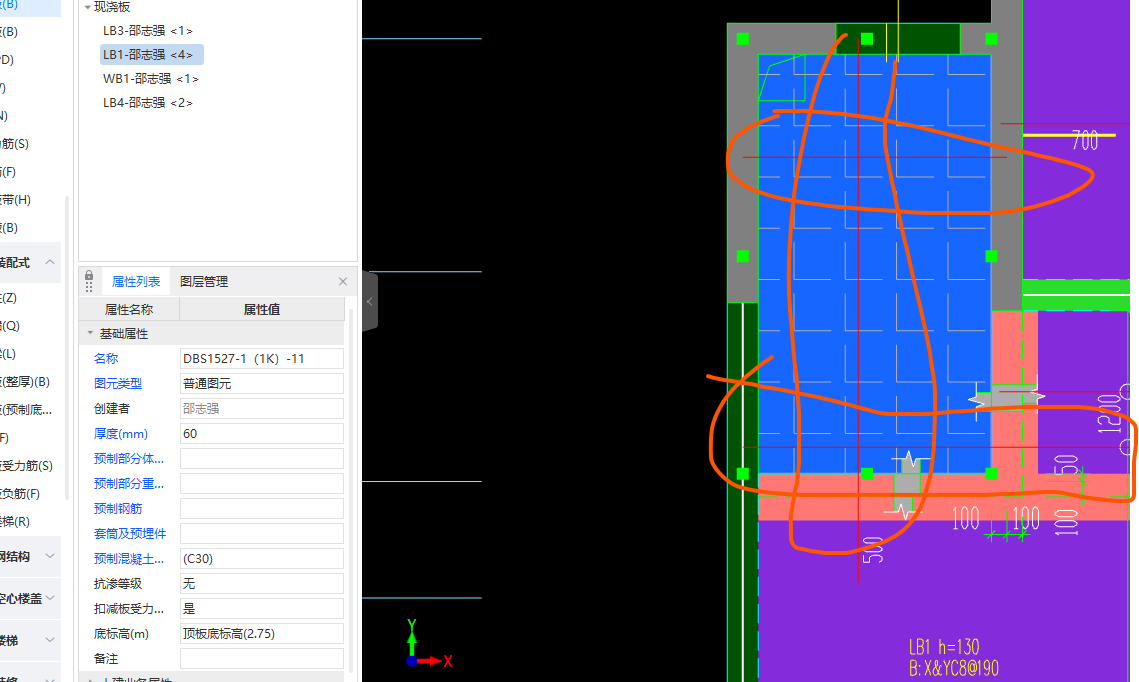The width and height of the screenshot is (1139, 682).
Task: Collapse the 装配式 sidebar group
Action: [49, 262]
